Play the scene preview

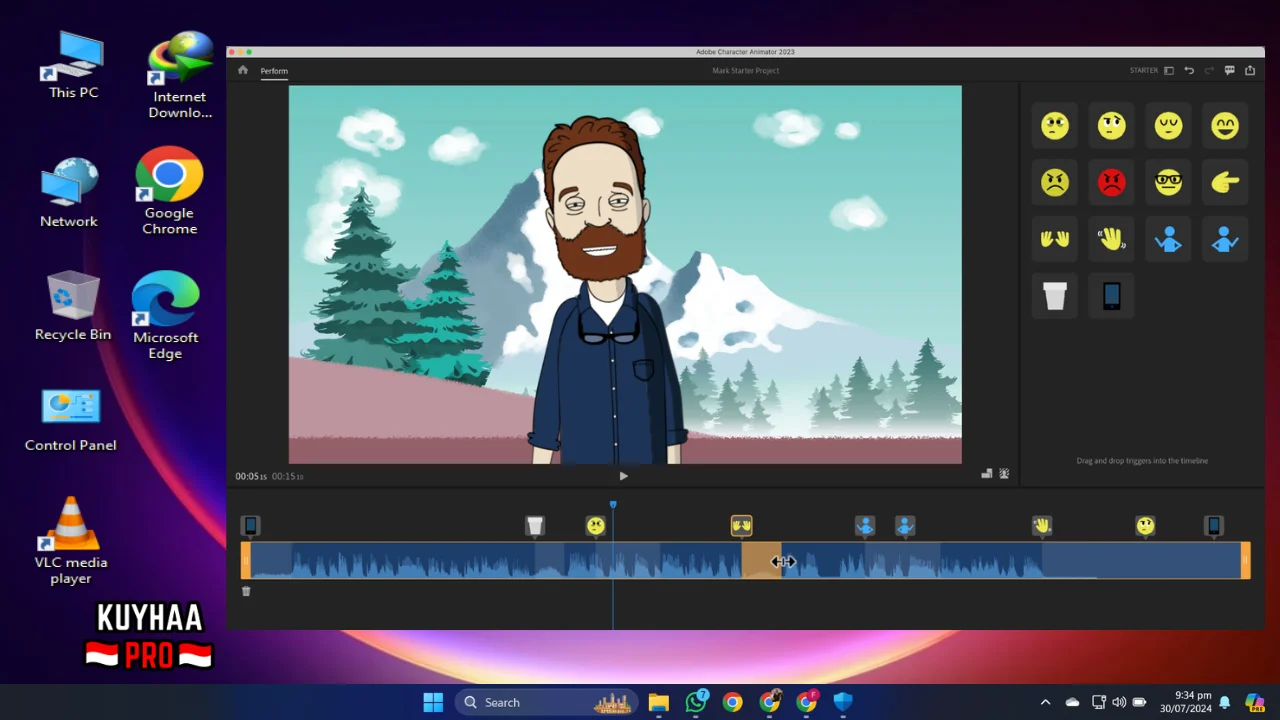[623, 476]
